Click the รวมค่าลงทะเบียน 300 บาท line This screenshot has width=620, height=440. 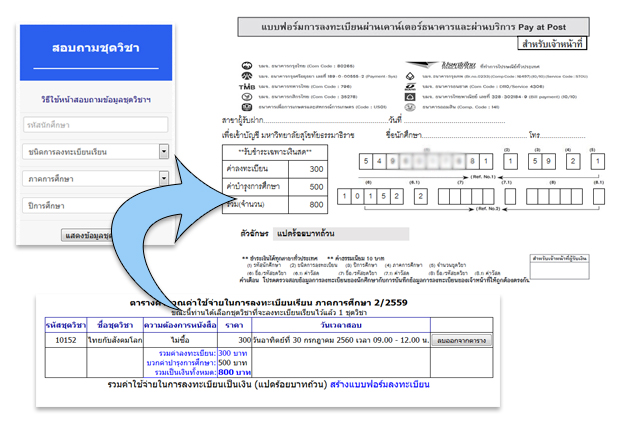tap(203, 353)
